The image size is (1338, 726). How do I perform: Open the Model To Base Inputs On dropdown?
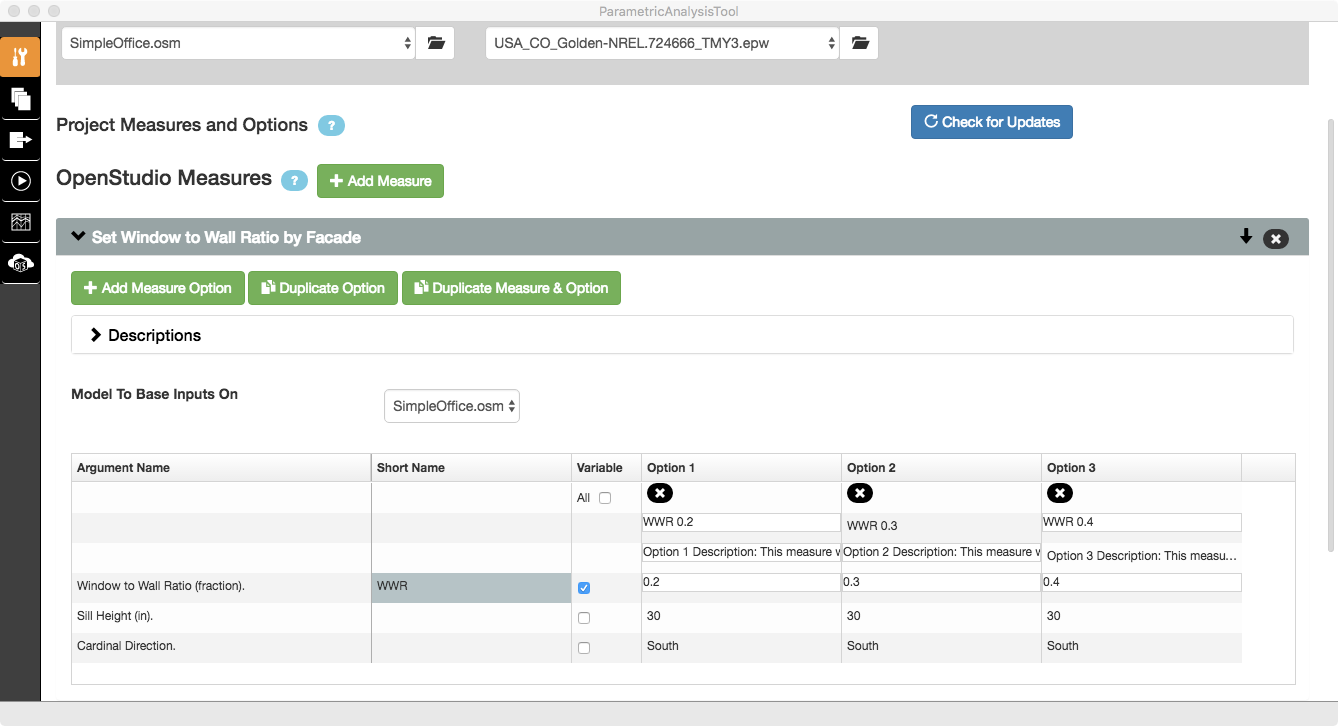tap(451, 405)
